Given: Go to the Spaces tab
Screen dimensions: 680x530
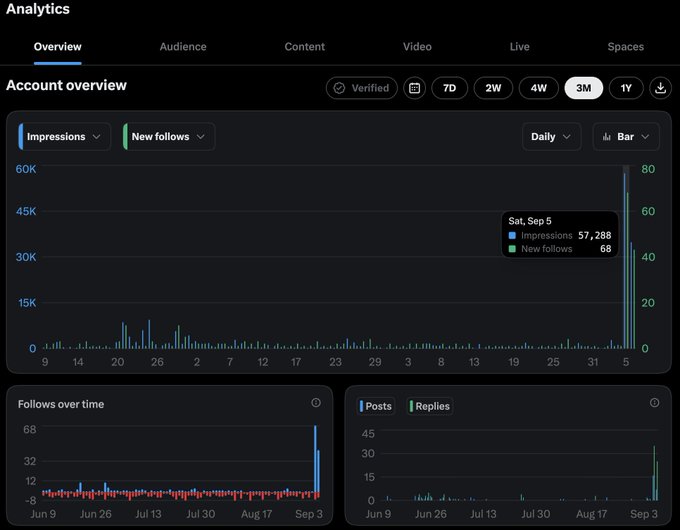Looking at the screenshot, I should [625, 47].
